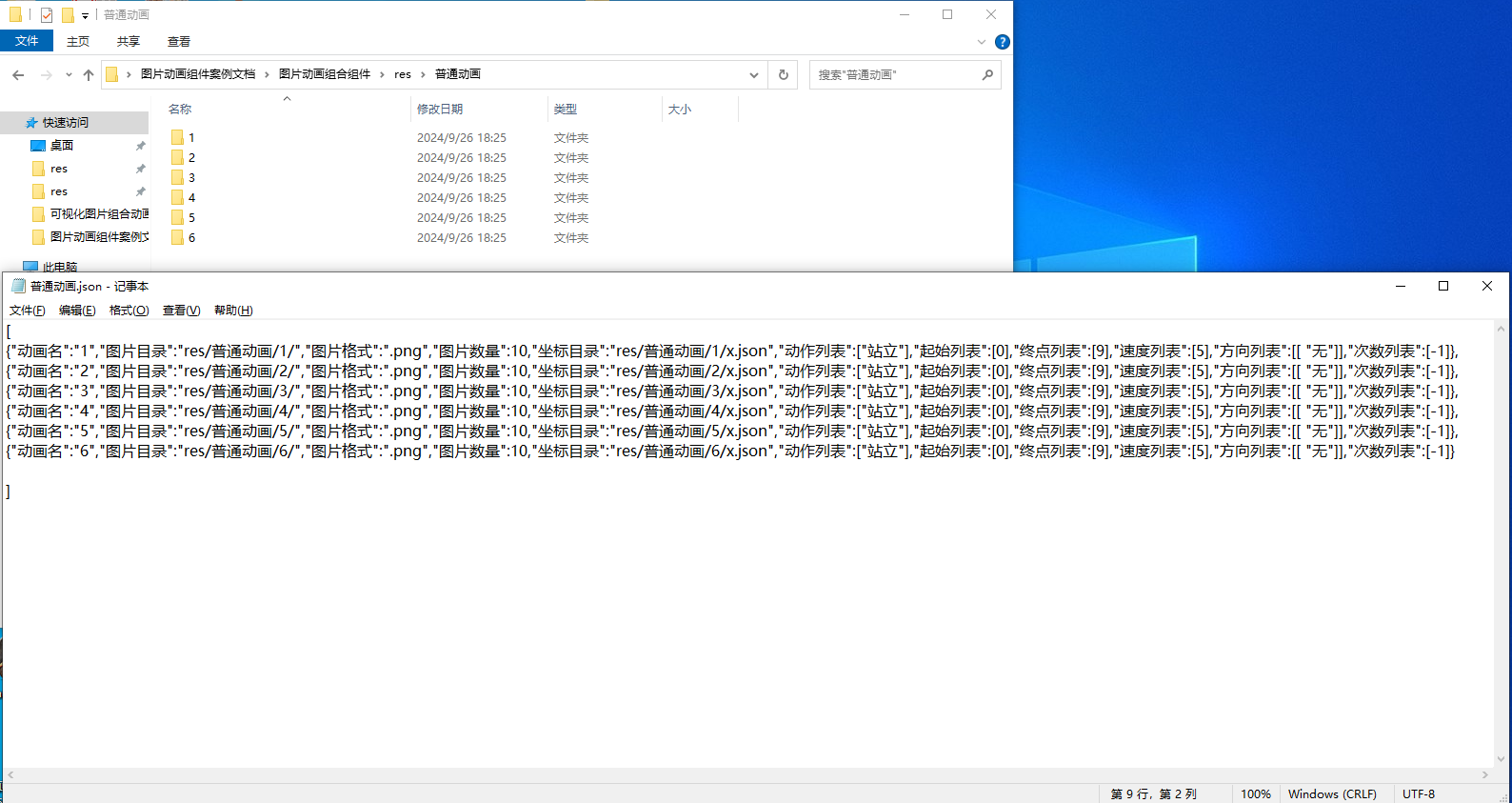Sort files by 名称 column

[x=180, y=110]
